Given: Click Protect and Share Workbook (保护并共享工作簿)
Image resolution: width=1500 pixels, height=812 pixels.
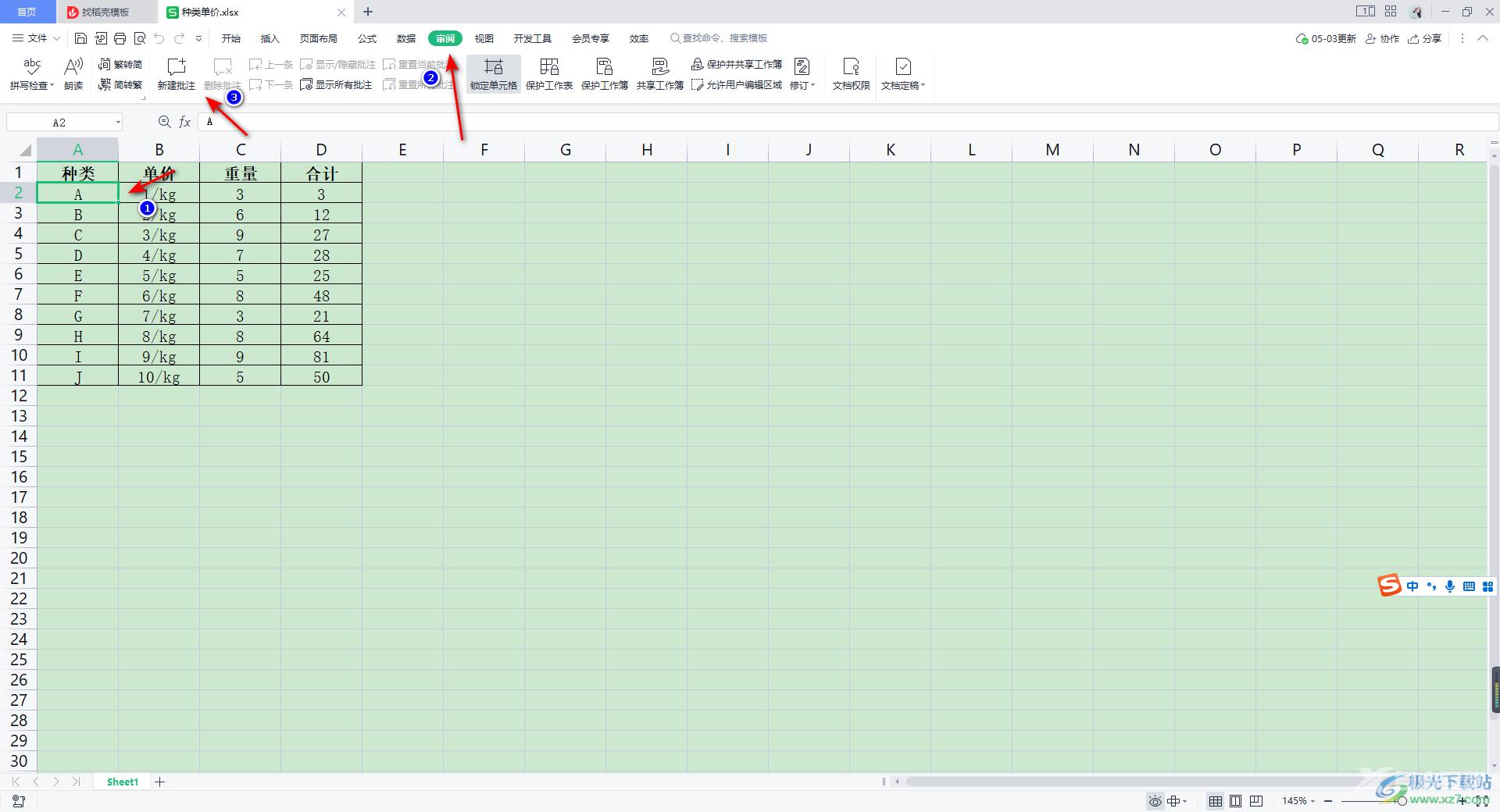Looking at the screenshot, I should 737,64.
